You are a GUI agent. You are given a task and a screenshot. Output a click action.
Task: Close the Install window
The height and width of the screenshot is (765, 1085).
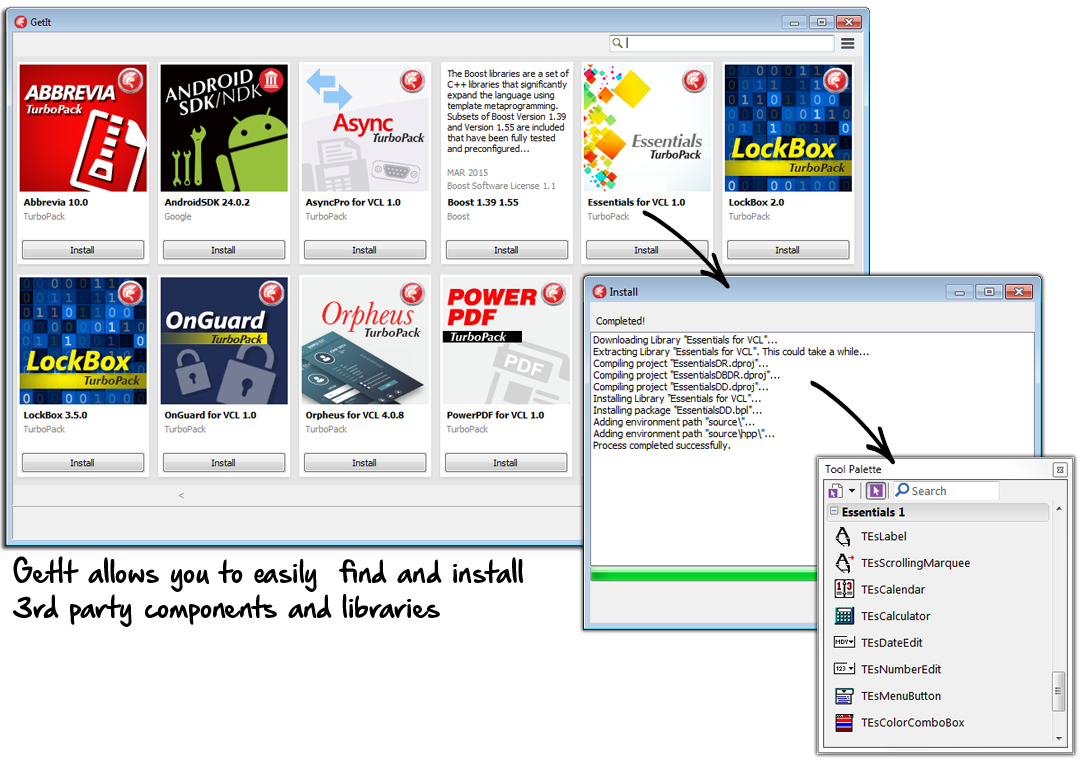click(x=1019, y=292)
